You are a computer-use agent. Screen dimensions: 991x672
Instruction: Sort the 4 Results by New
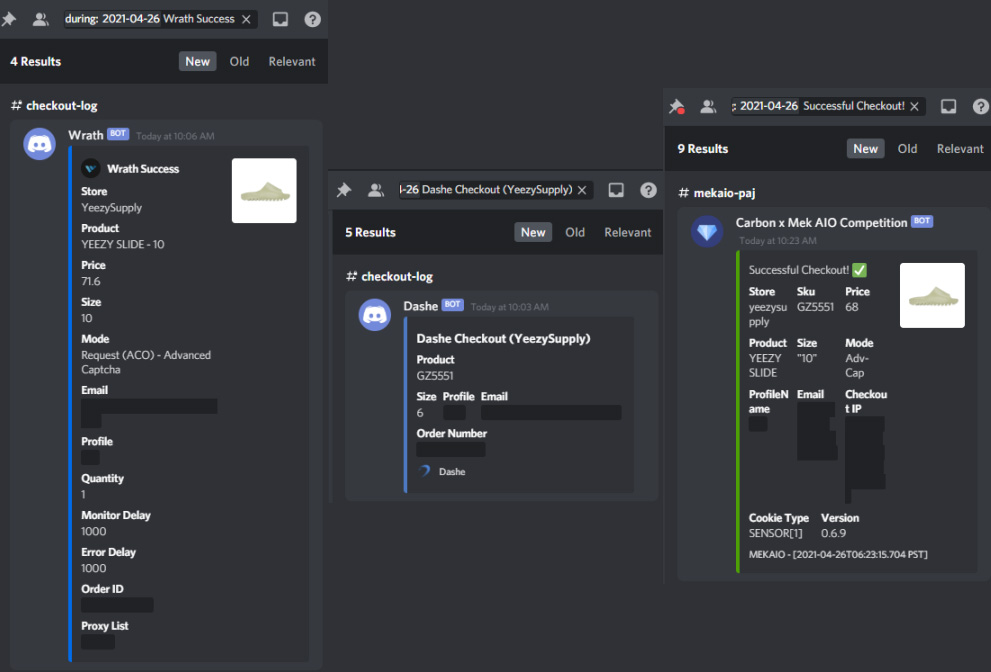click(197, 61)
